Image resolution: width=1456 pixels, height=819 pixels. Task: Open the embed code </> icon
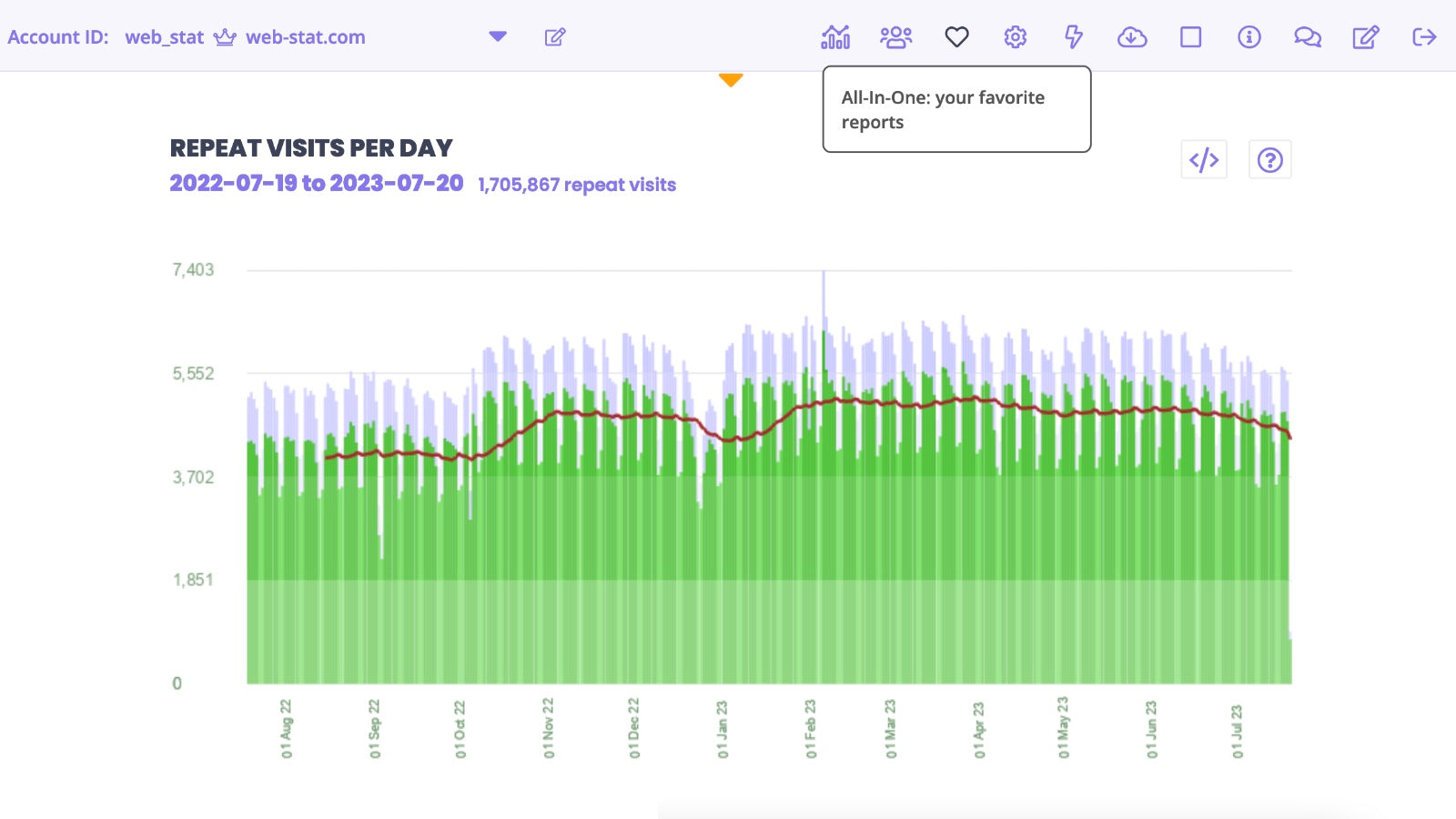point(1204,159)
